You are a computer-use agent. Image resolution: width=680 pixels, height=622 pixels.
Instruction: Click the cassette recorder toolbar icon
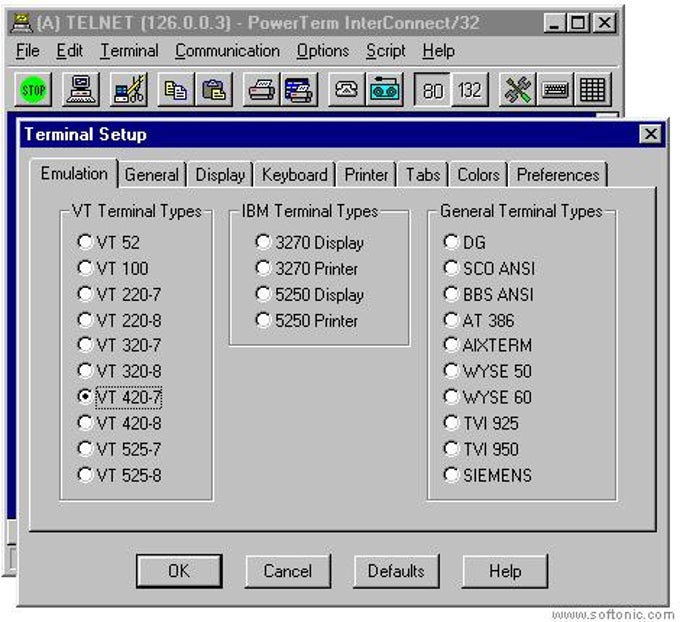[385, 90]
